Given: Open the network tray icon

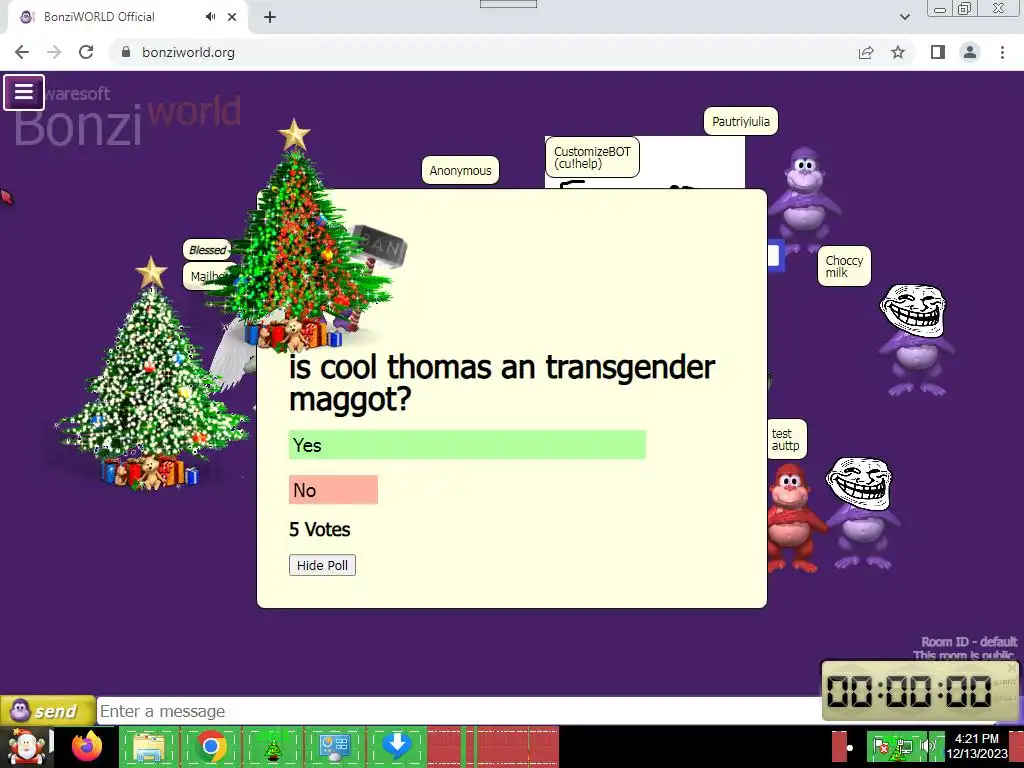Looking at the screenshot, I should click(904, 746).
